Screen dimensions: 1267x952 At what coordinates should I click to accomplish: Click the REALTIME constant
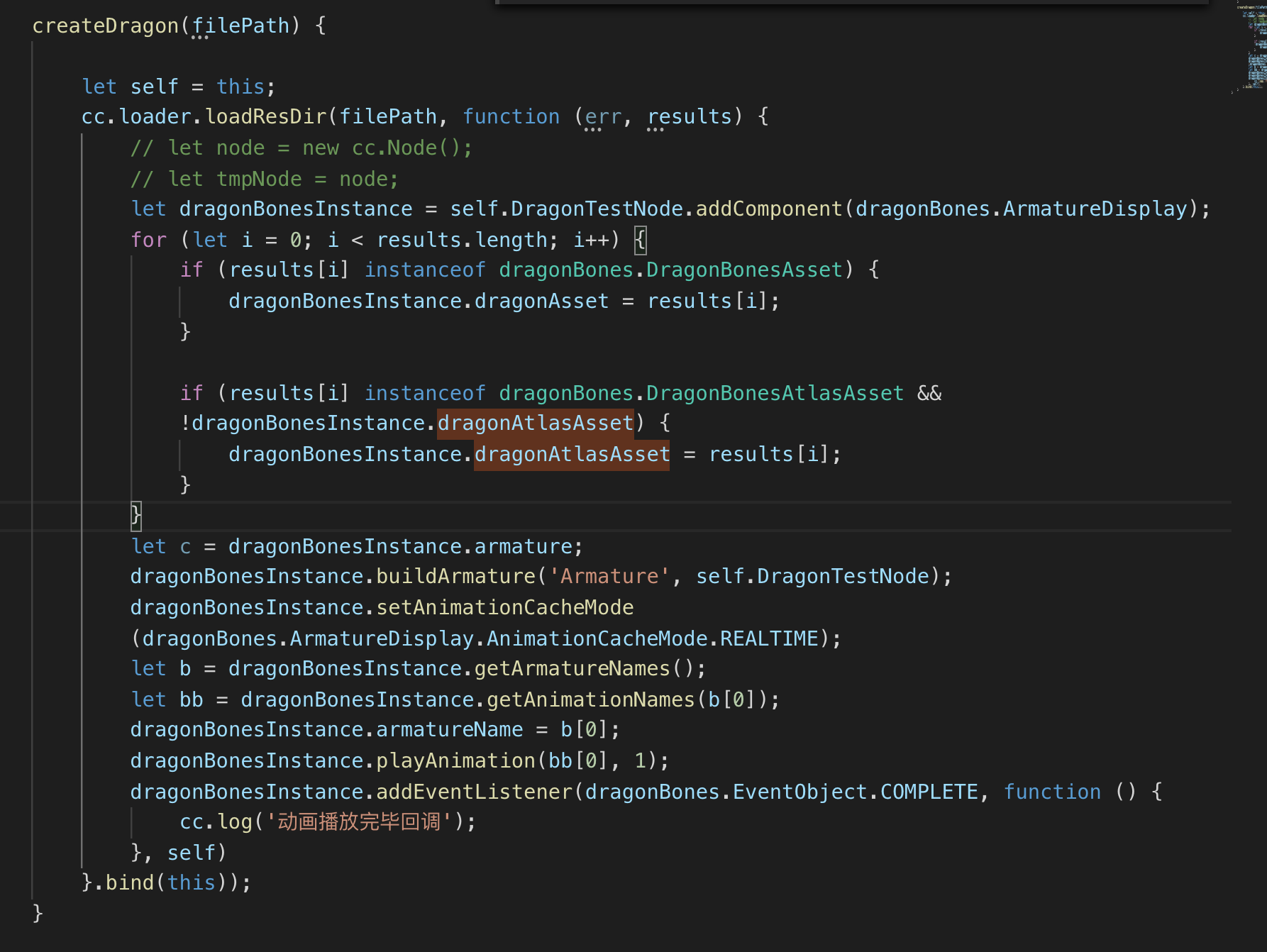click(x=769, y=638)
